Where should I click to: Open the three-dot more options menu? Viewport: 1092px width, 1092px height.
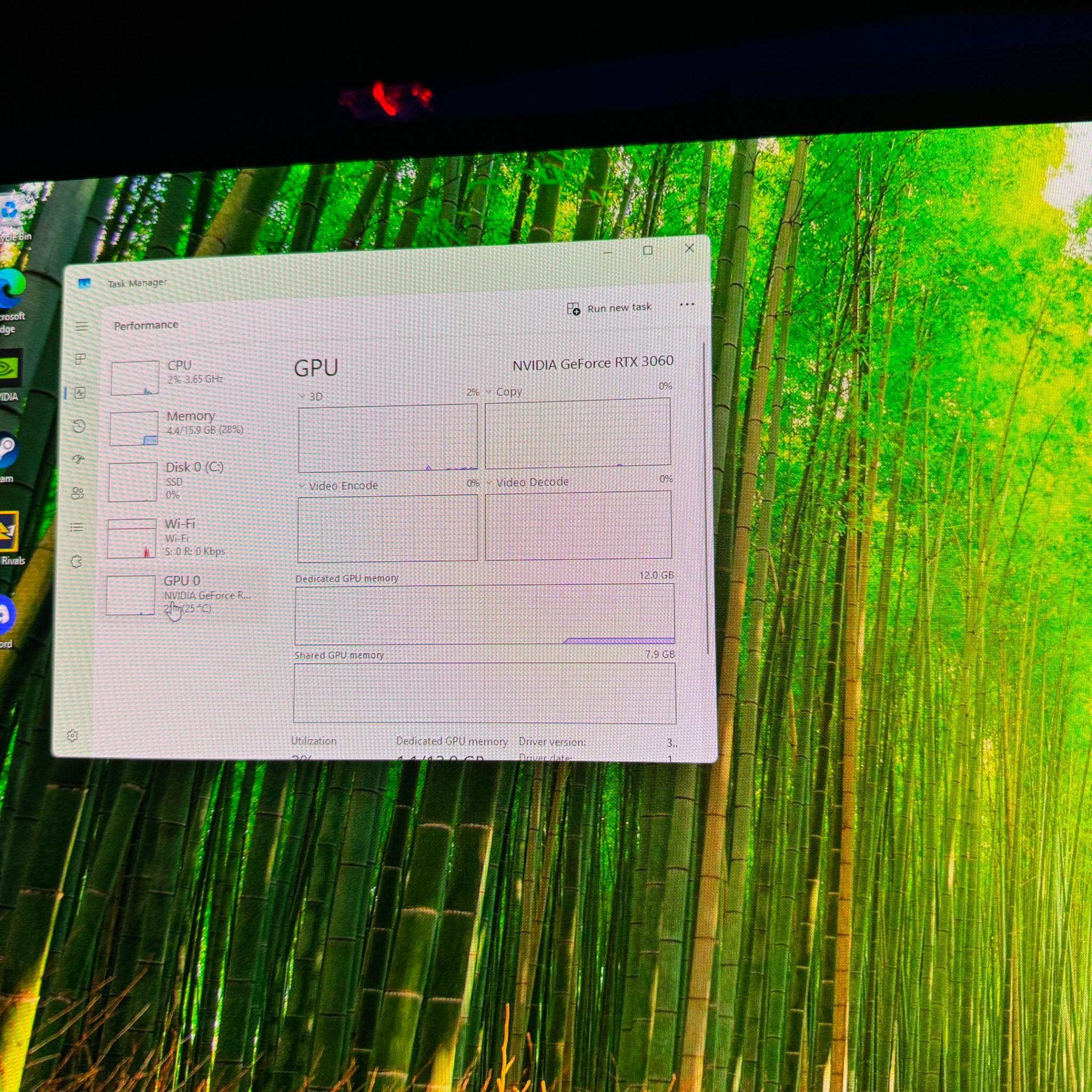tap(687, 304)
